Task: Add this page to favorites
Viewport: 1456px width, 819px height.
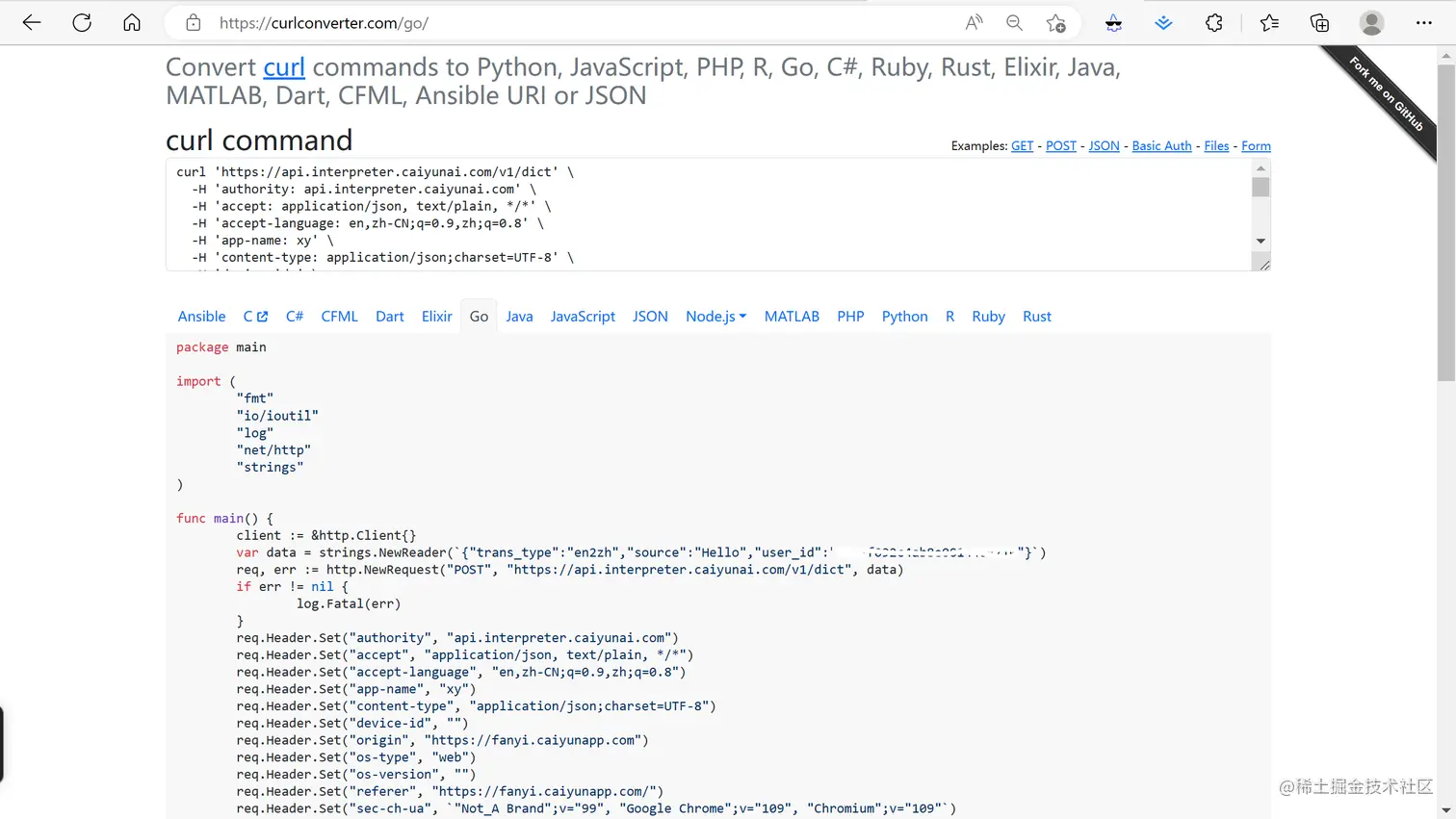Action: (x=1056, y=23)
